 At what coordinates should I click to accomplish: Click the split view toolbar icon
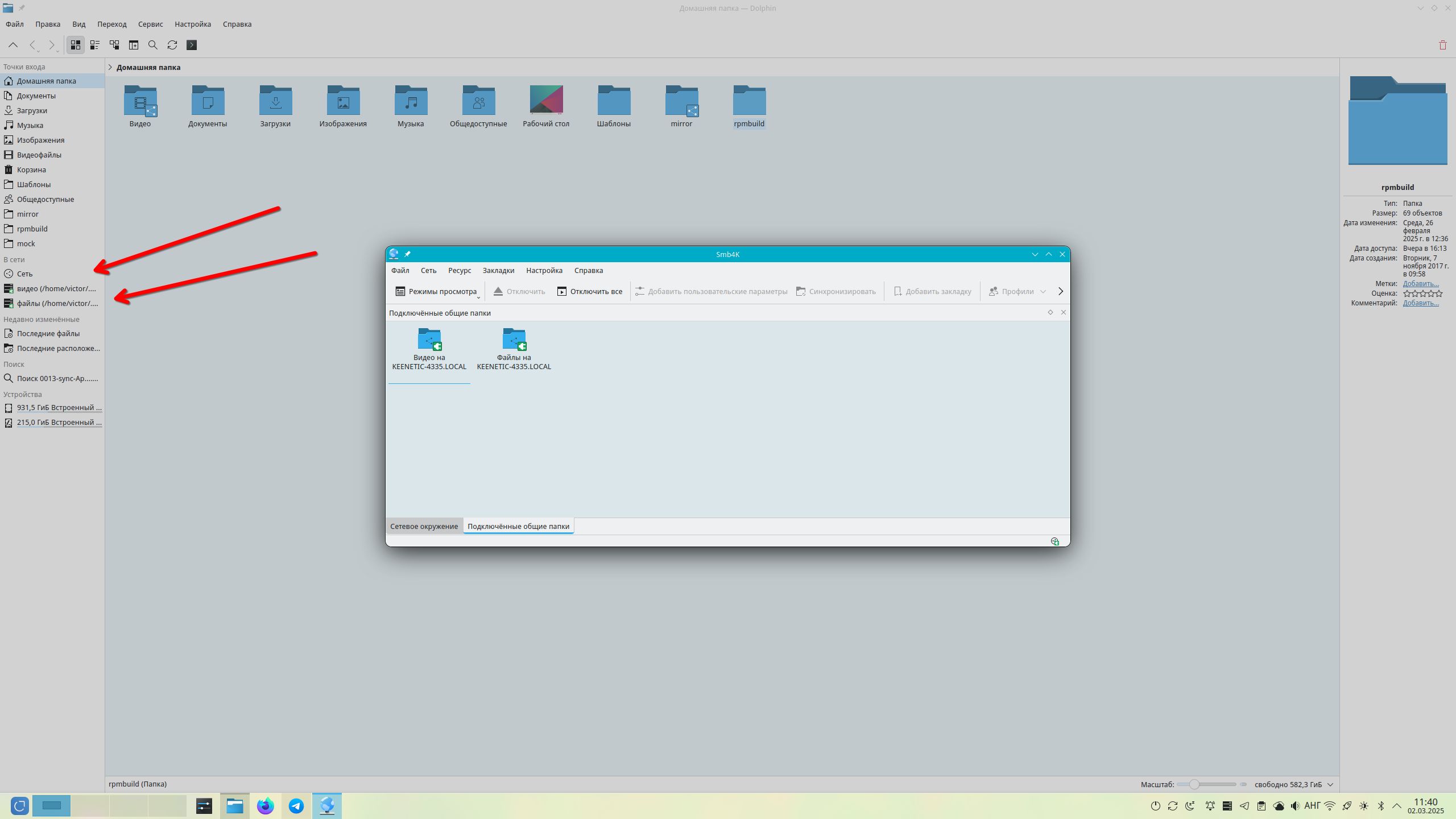point(134,45)
